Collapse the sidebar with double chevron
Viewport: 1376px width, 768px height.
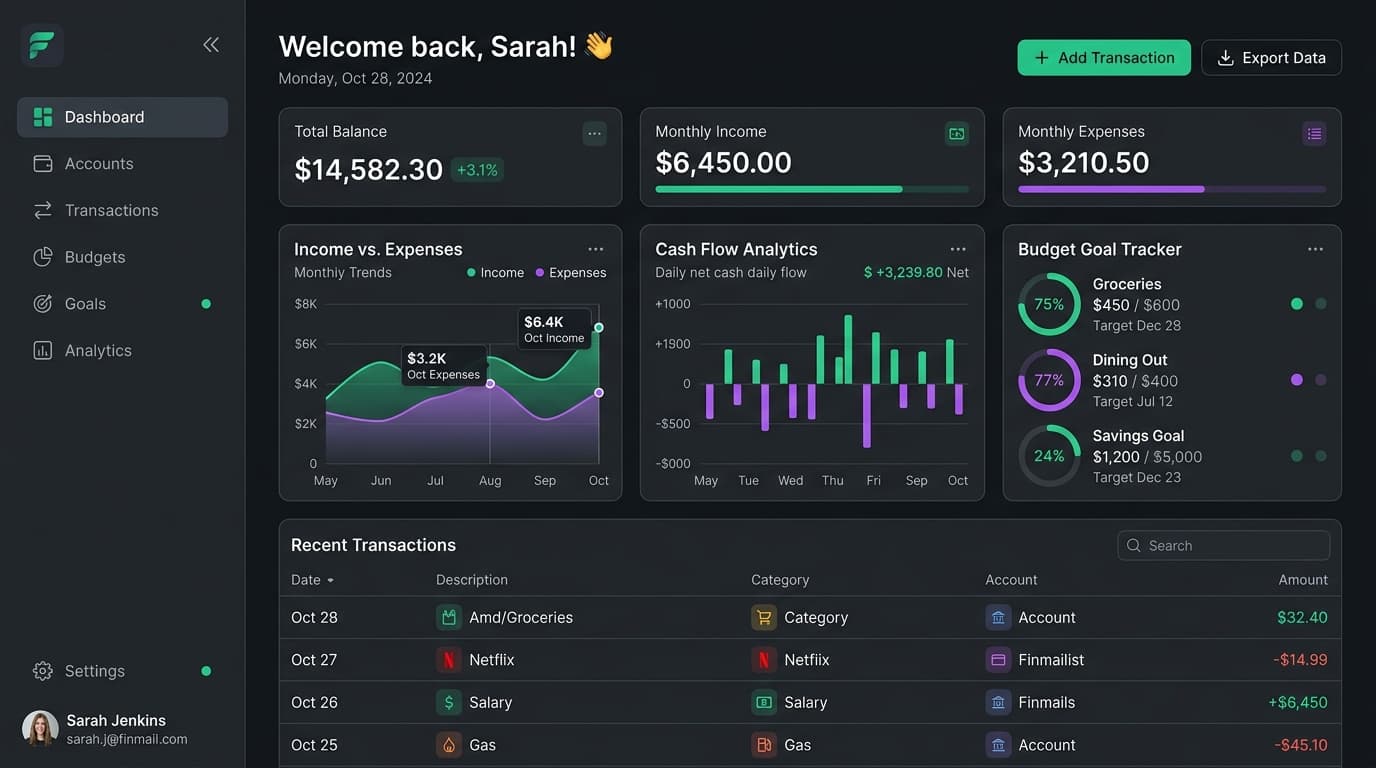click(x=211, y=44)
